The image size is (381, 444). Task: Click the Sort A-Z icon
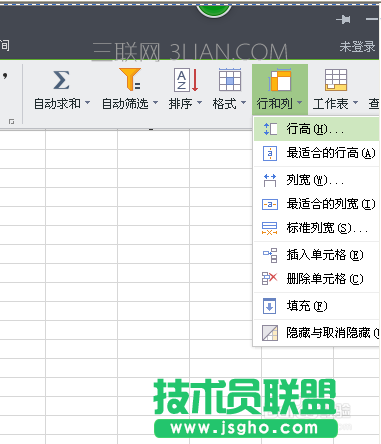pos(186,80)
